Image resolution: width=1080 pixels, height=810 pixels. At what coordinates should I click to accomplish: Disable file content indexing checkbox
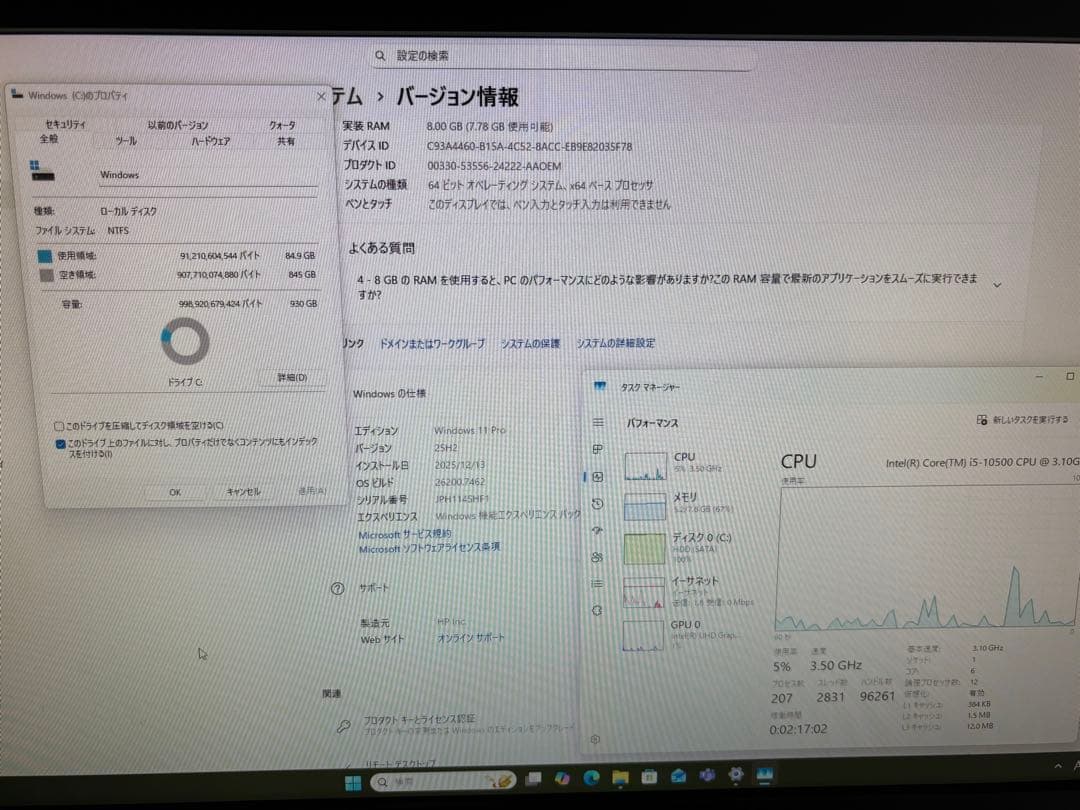pyautogui.click(x=61, y=442)
